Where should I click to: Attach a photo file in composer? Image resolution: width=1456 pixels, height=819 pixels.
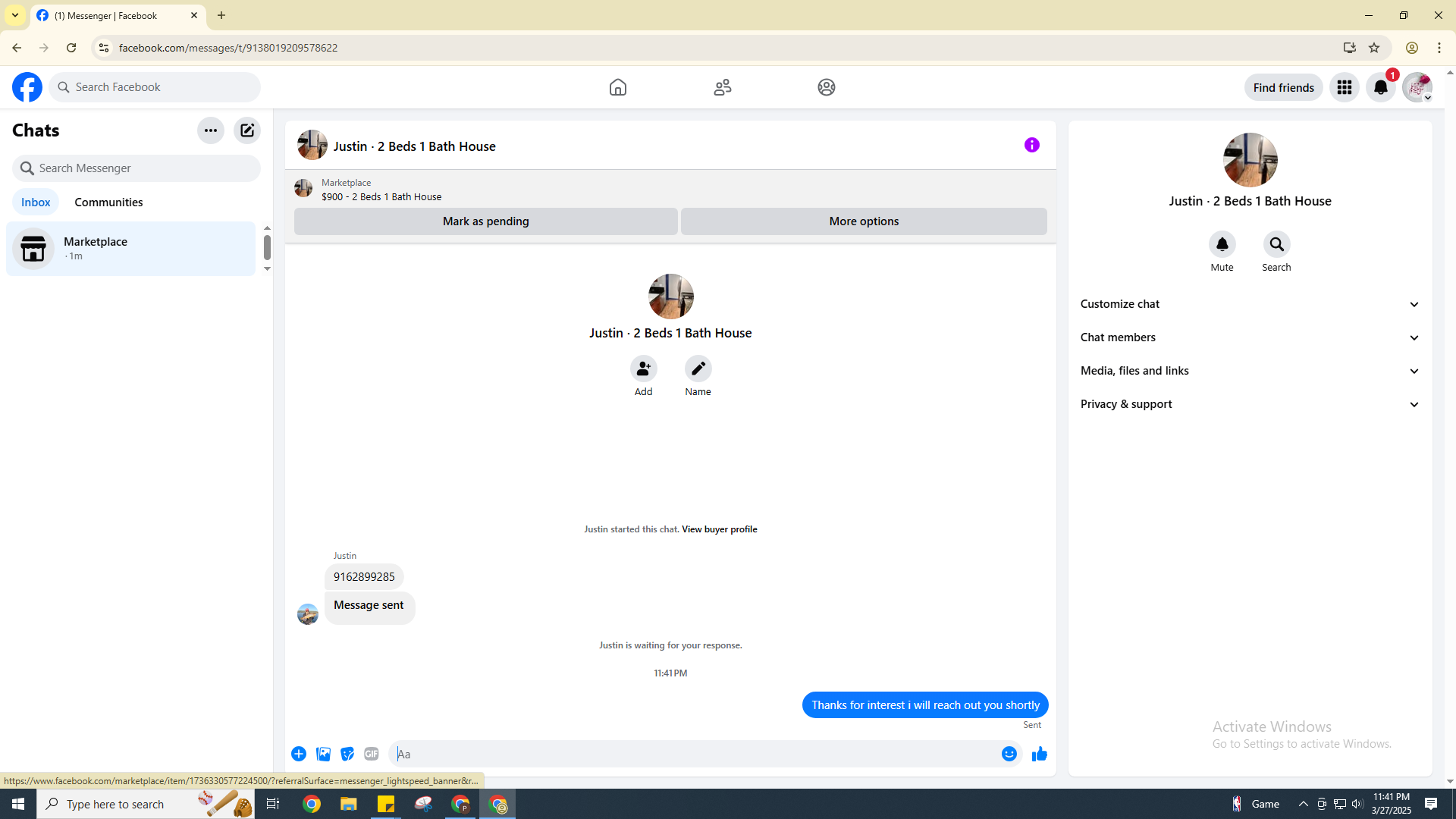(323, 754)
